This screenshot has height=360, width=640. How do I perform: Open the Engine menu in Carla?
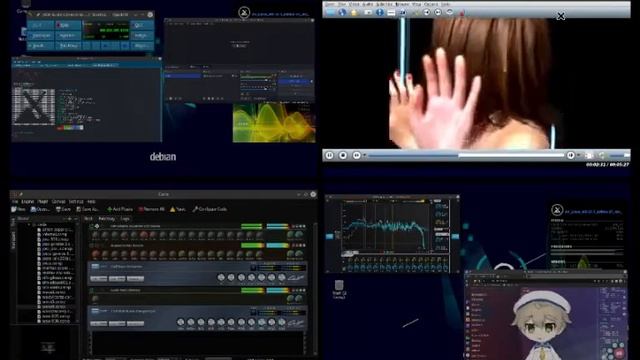(27, 202)
